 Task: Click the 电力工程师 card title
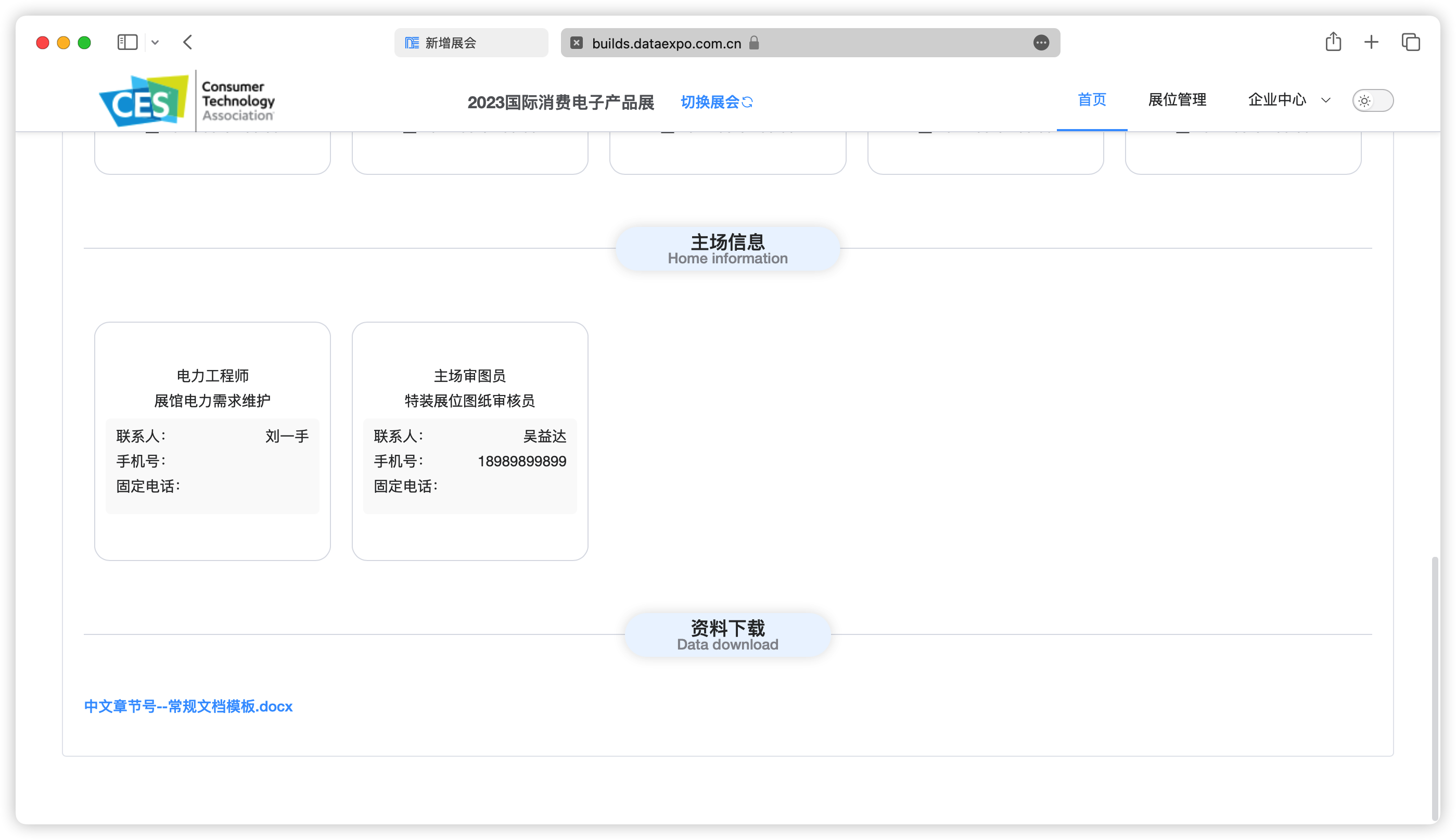click(212, 376)
